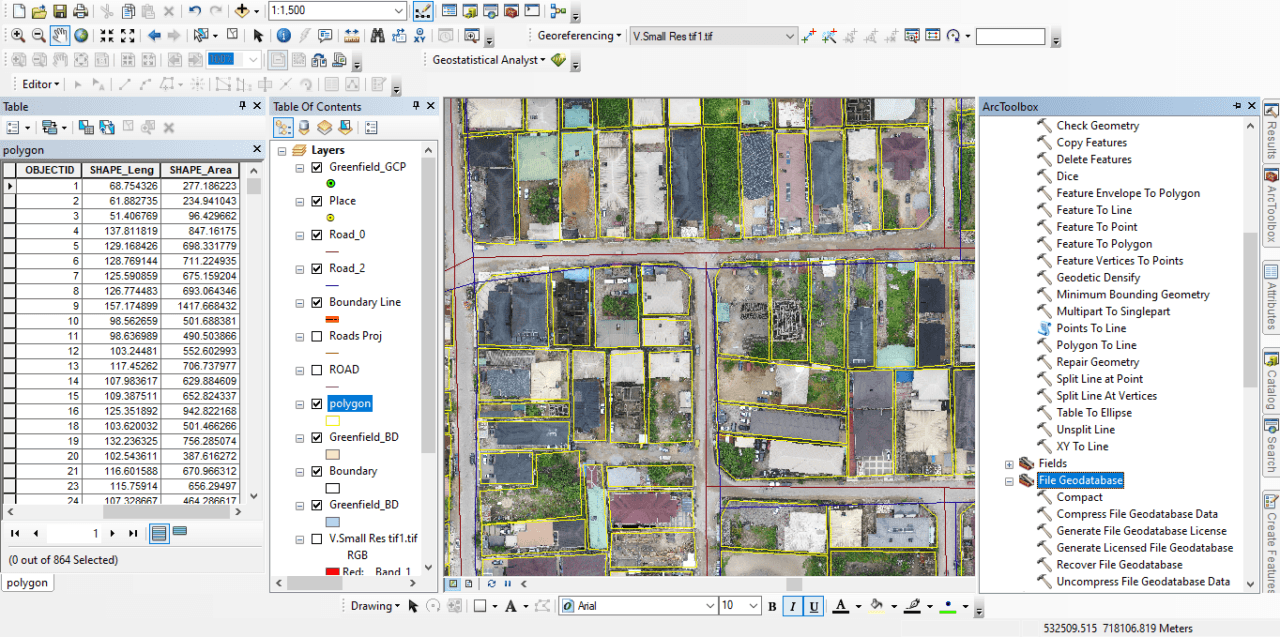The image size is (1280, 637).
Task: Activate the Pan tool
Action: point(60,34)
